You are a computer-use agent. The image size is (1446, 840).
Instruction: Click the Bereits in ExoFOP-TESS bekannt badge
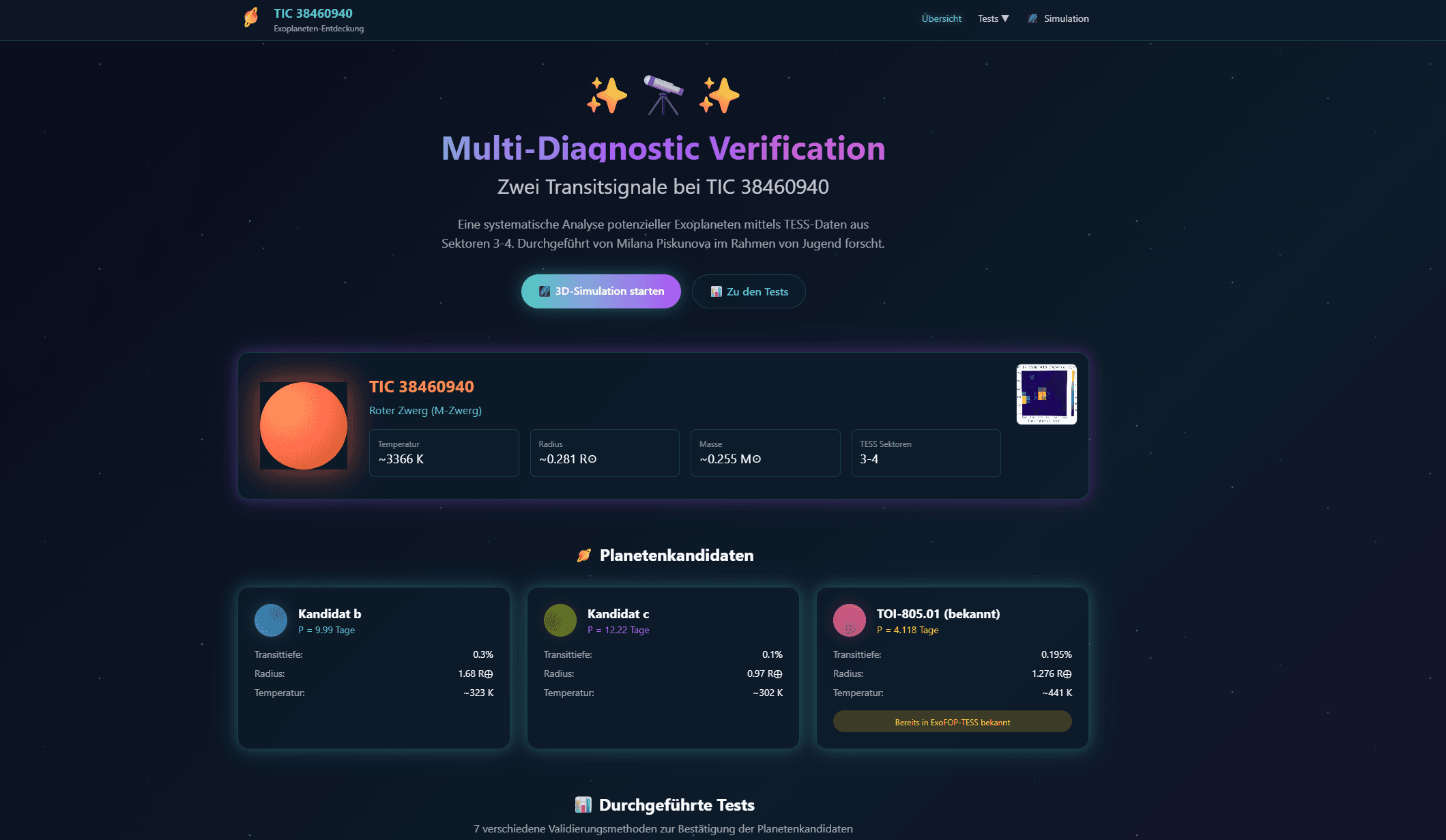[951, 721]
